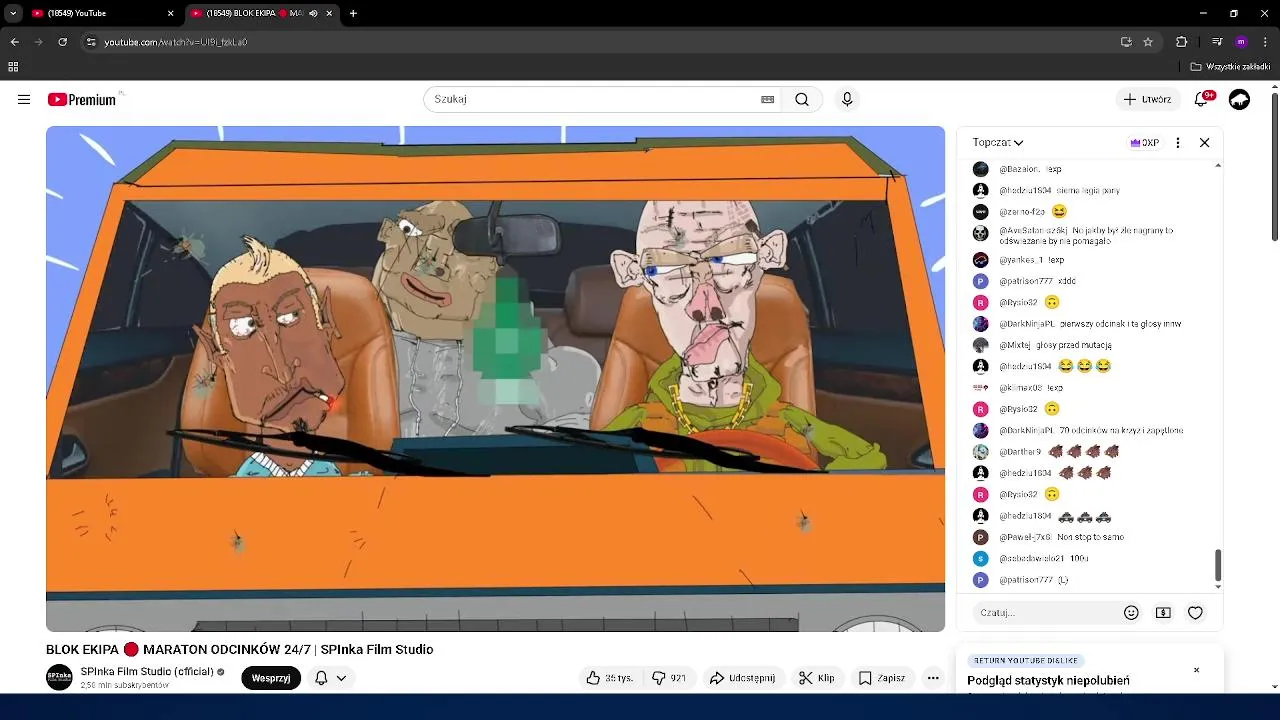1280x720 pixels.
Task: Click the @klimax03 '!exp' chat message
Action: pyautogui.click(x=1031, y=388)
